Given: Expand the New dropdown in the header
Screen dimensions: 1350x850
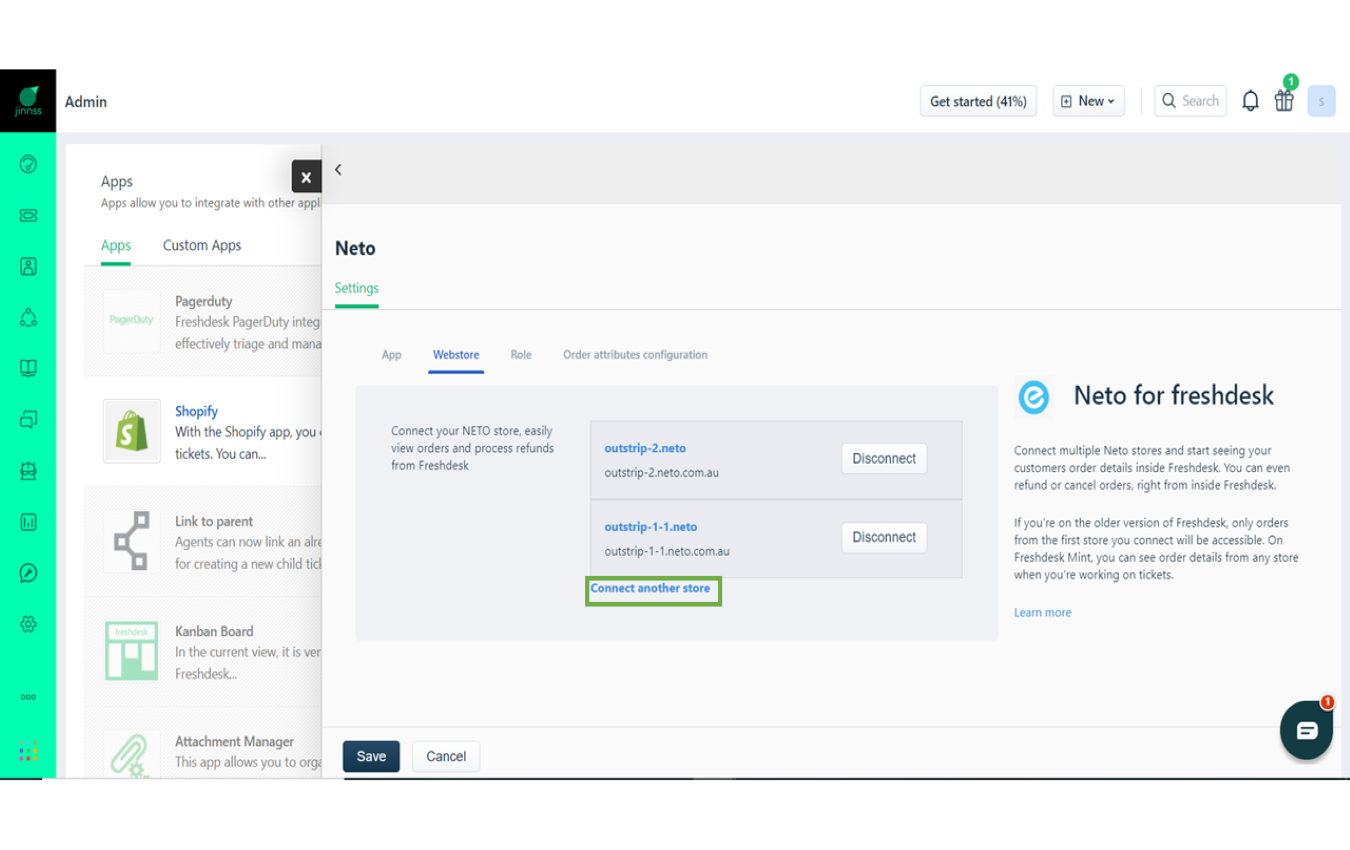Looking at the screenshot, I should click(1088, 100).
